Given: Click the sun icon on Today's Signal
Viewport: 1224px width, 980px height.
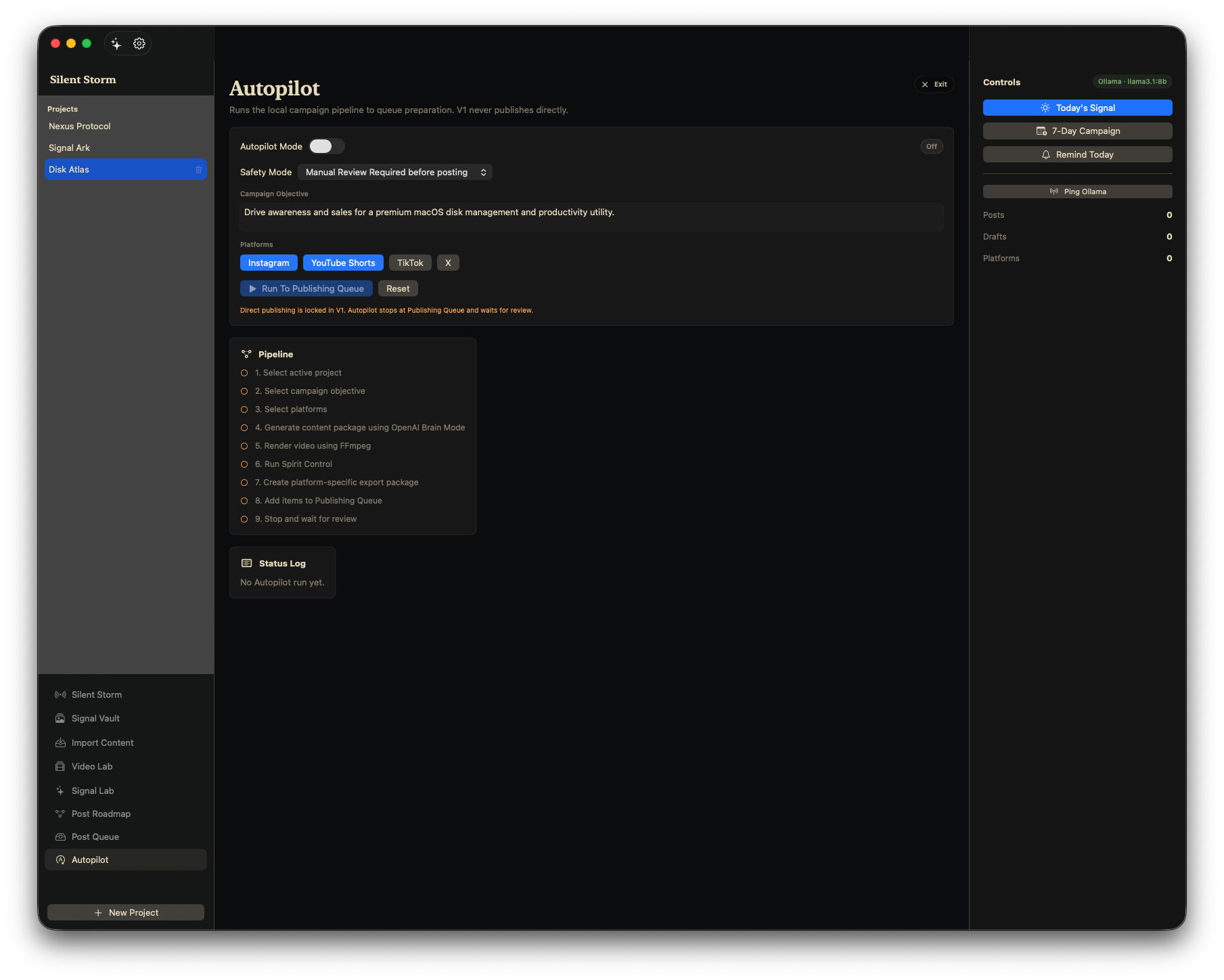Looking at the screenshot, I should (x=1045, y=108).
